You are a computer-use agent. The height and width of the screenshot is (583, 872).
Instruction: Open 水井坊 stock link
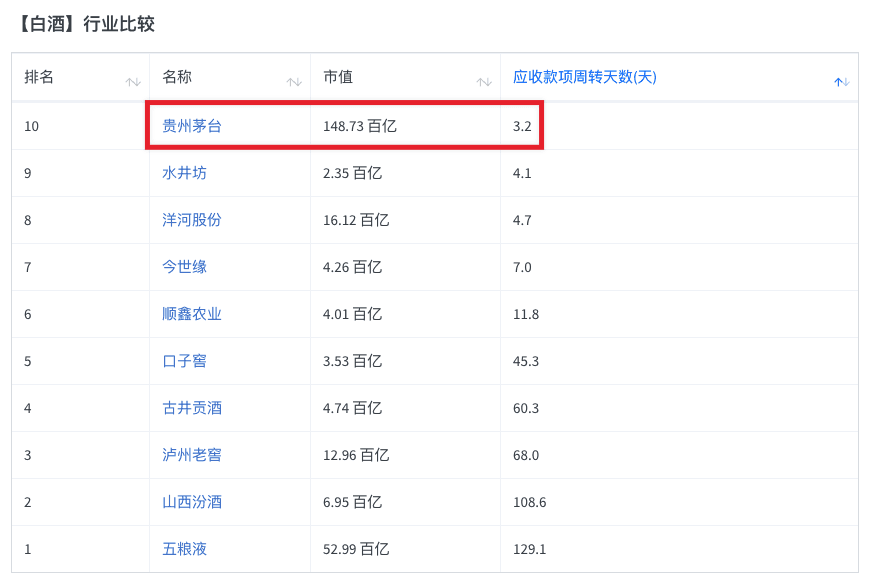pos(185,173)
